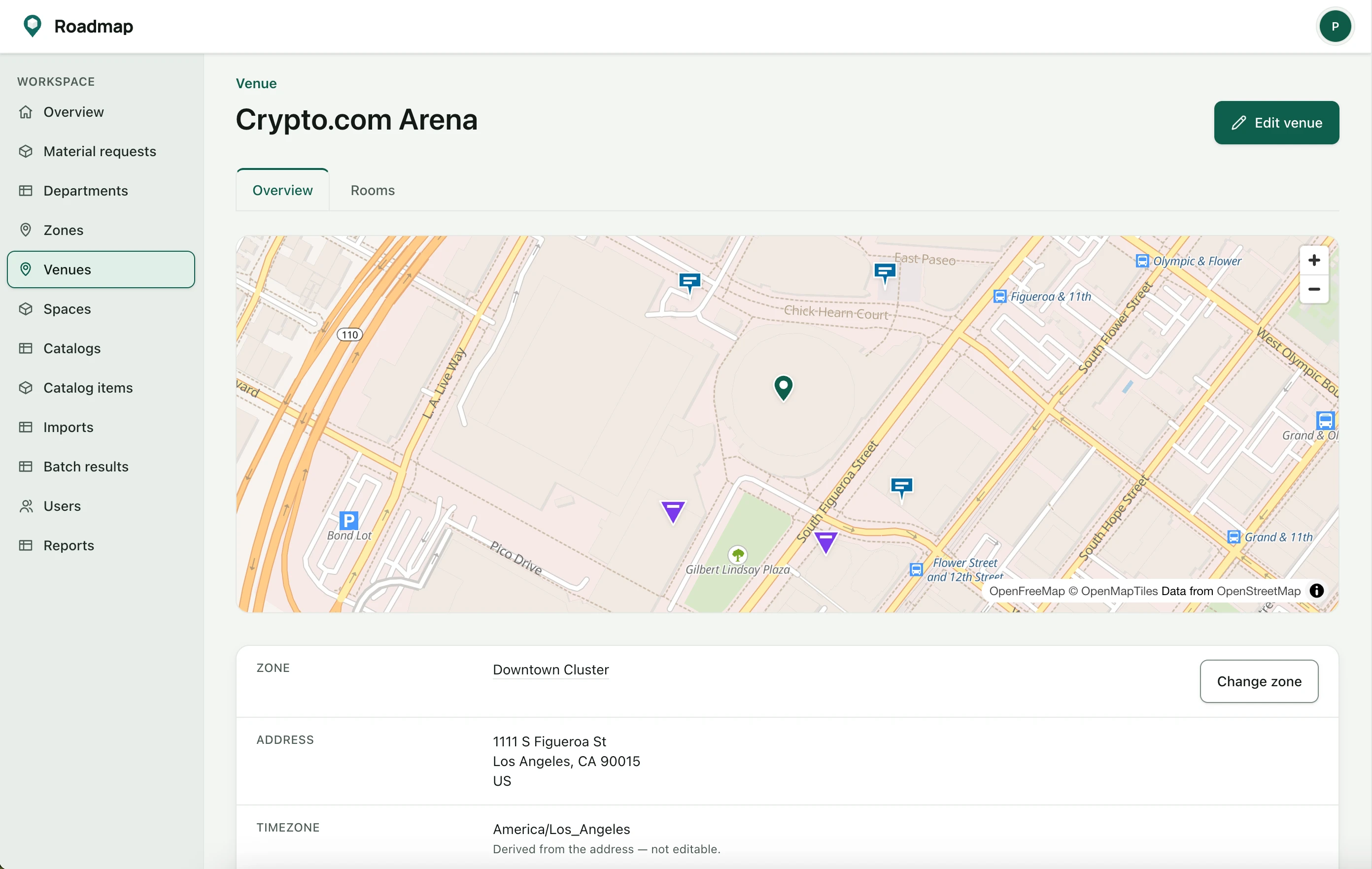Open Material requests in the sidebar

[101, 151]
